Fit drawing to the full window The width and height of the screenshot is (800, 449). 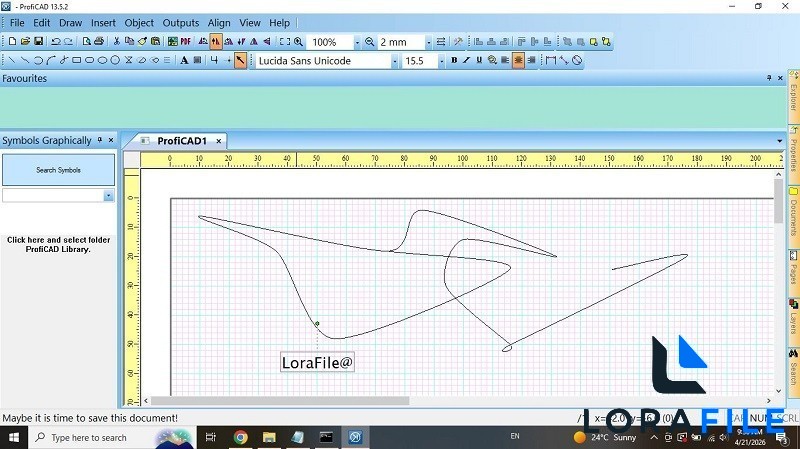[285, 41]
